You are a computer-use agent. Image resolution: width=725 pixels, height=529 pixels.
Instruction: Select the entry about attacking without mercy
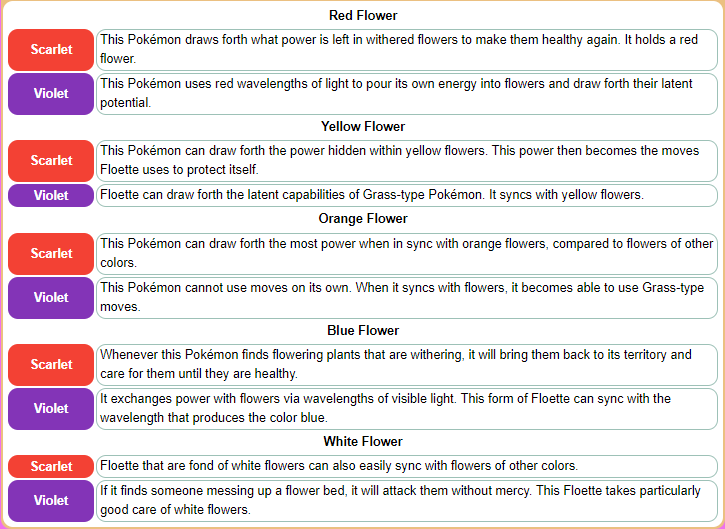tap(407, 501)
